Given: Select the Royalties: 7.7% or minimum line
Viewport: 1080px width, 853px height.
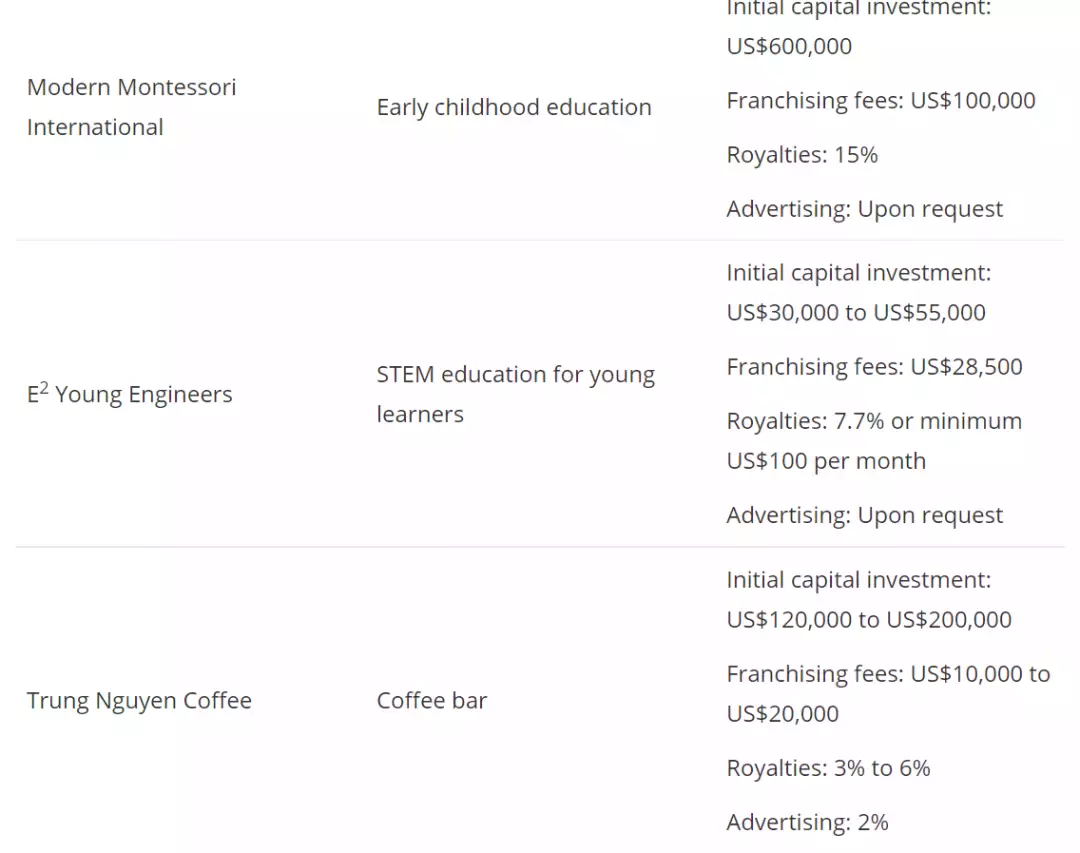Looking at the screenshot, I should pyautogui.click(x=873, y=421).
